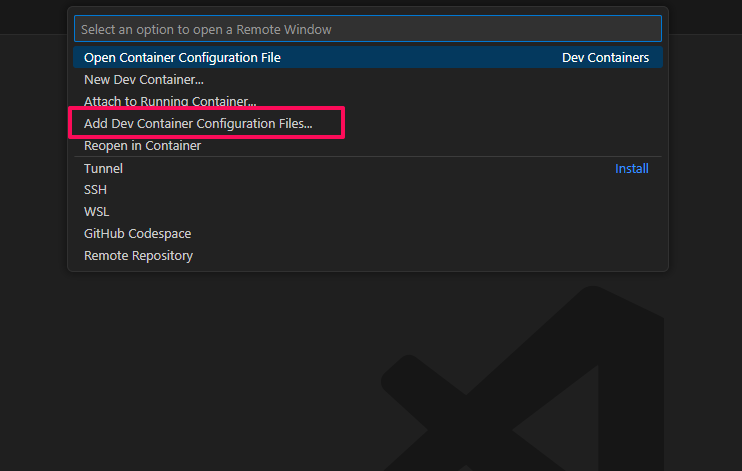This screenshot has width=742, height=471.
Task: Choose GitHub Codespace from the list
Action: (137, 234)
